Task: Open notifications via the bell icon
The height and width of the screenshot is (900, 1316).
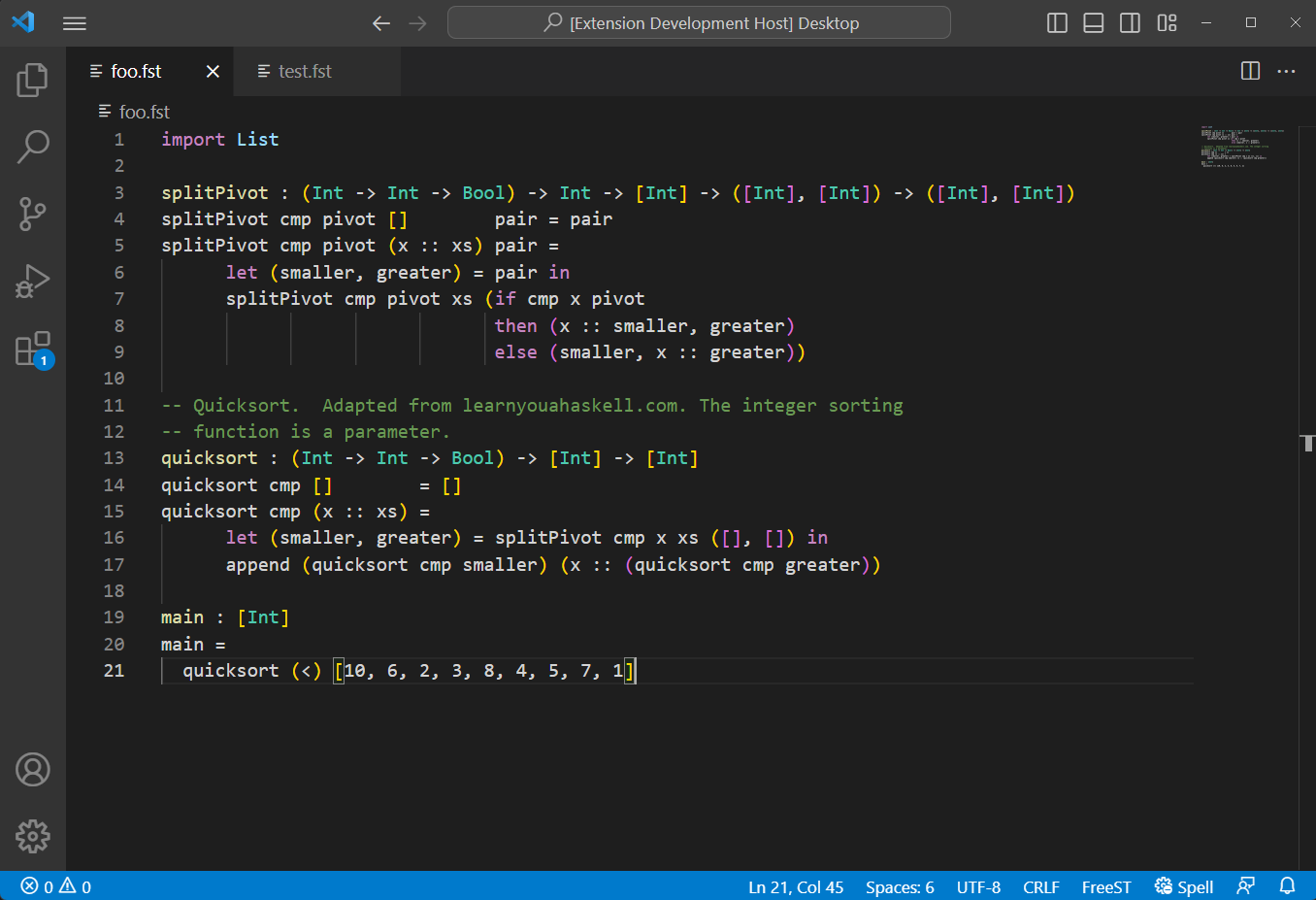Action: [1287, 886]
